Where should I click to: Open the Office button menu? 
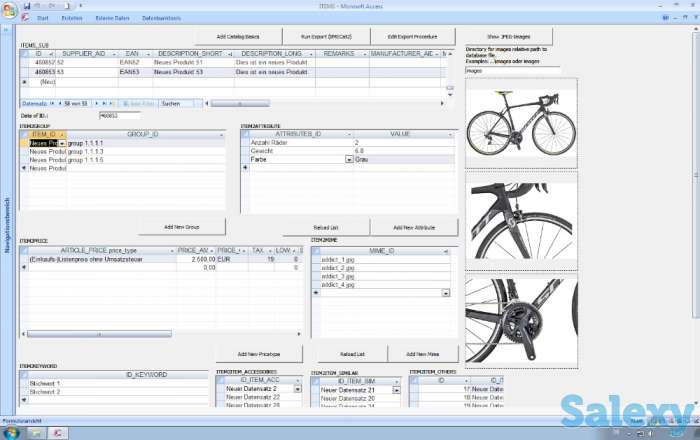(x=9, y=10)
